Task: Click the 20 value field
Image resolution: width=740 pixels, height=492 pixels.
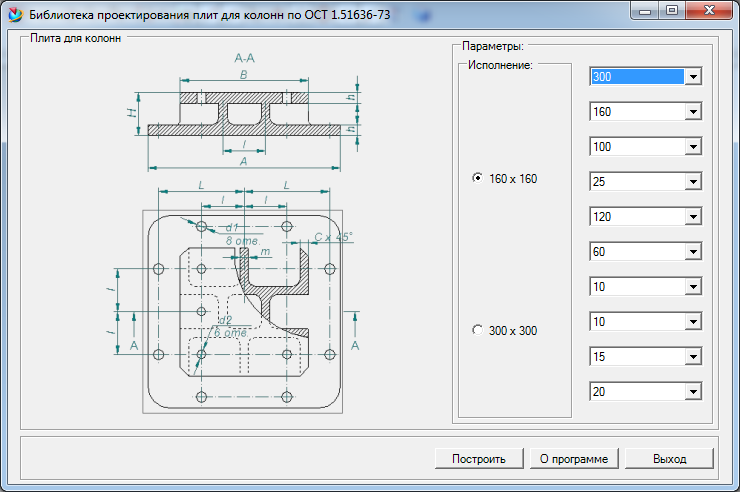Action: pyautogui.click(x=638, y=392)
